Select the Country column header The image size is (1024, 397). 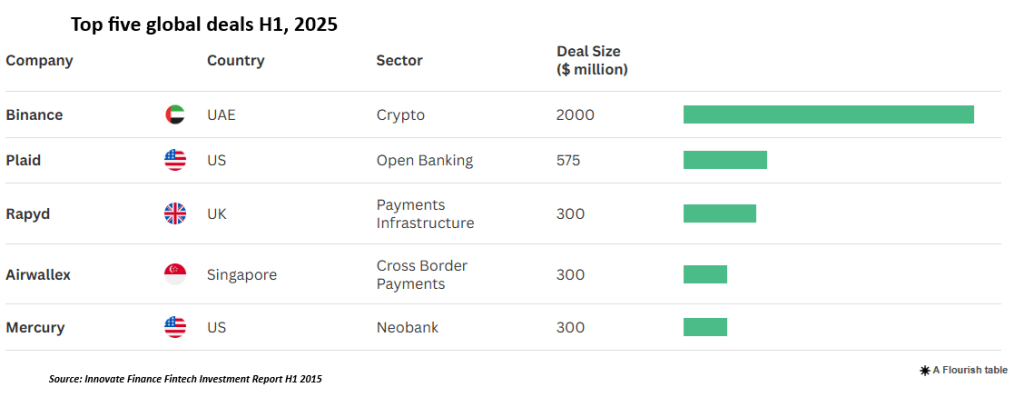point(235,61)
